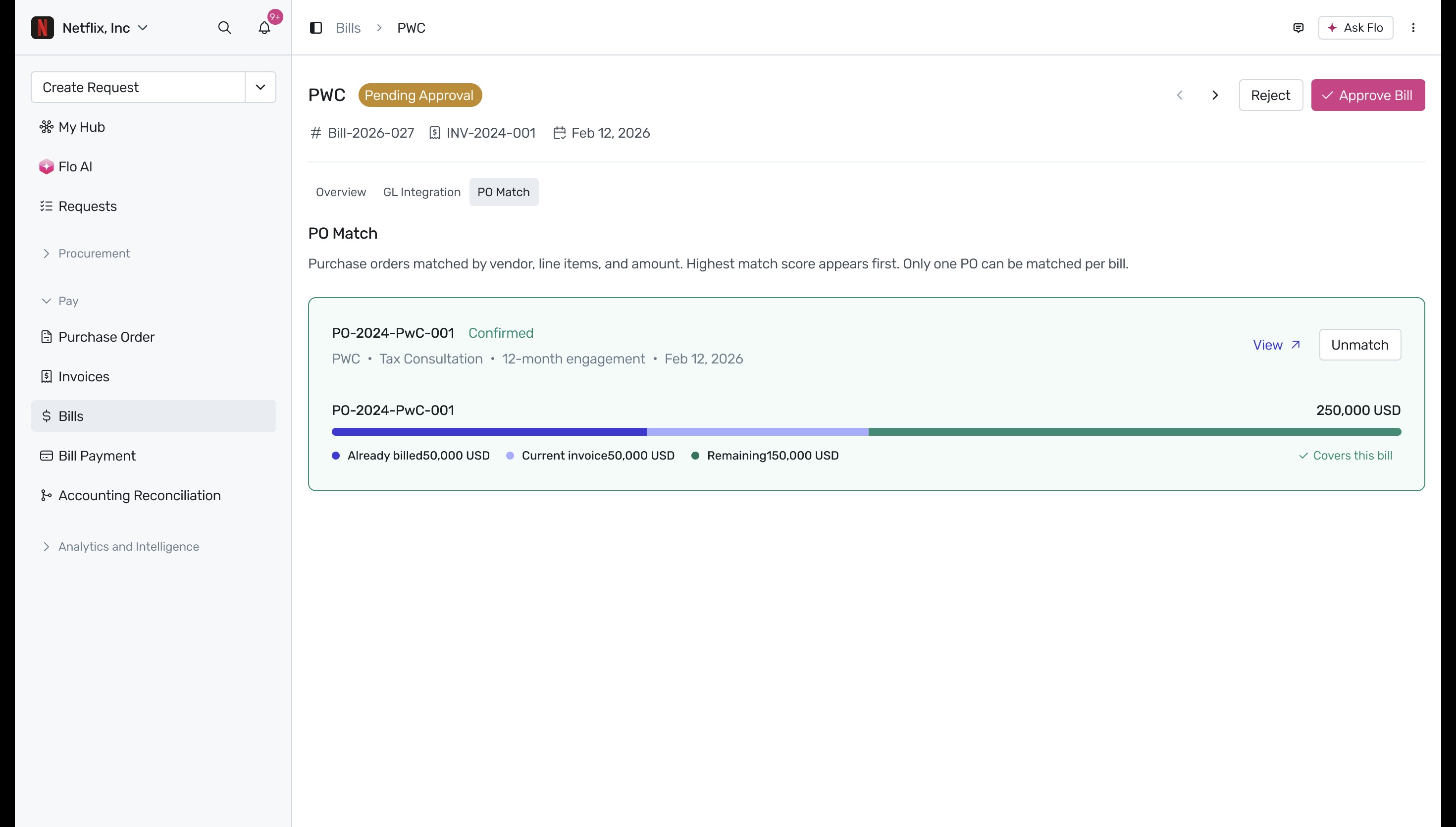Switch to the Overview tab
1456x827 pixels.
(x=341, y=192)
